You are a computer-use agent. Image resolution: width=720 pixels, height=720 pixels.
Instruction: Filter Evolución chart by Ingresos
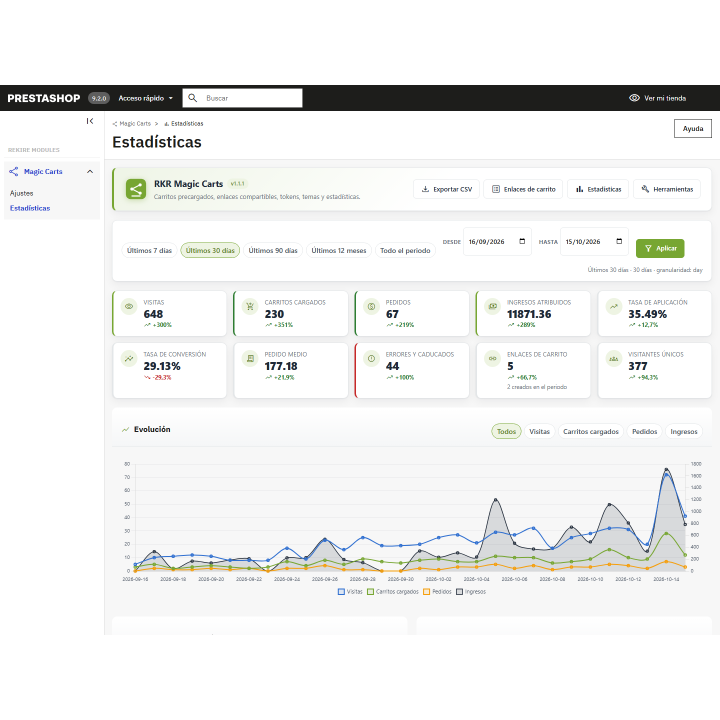click(x=684, y=431)
